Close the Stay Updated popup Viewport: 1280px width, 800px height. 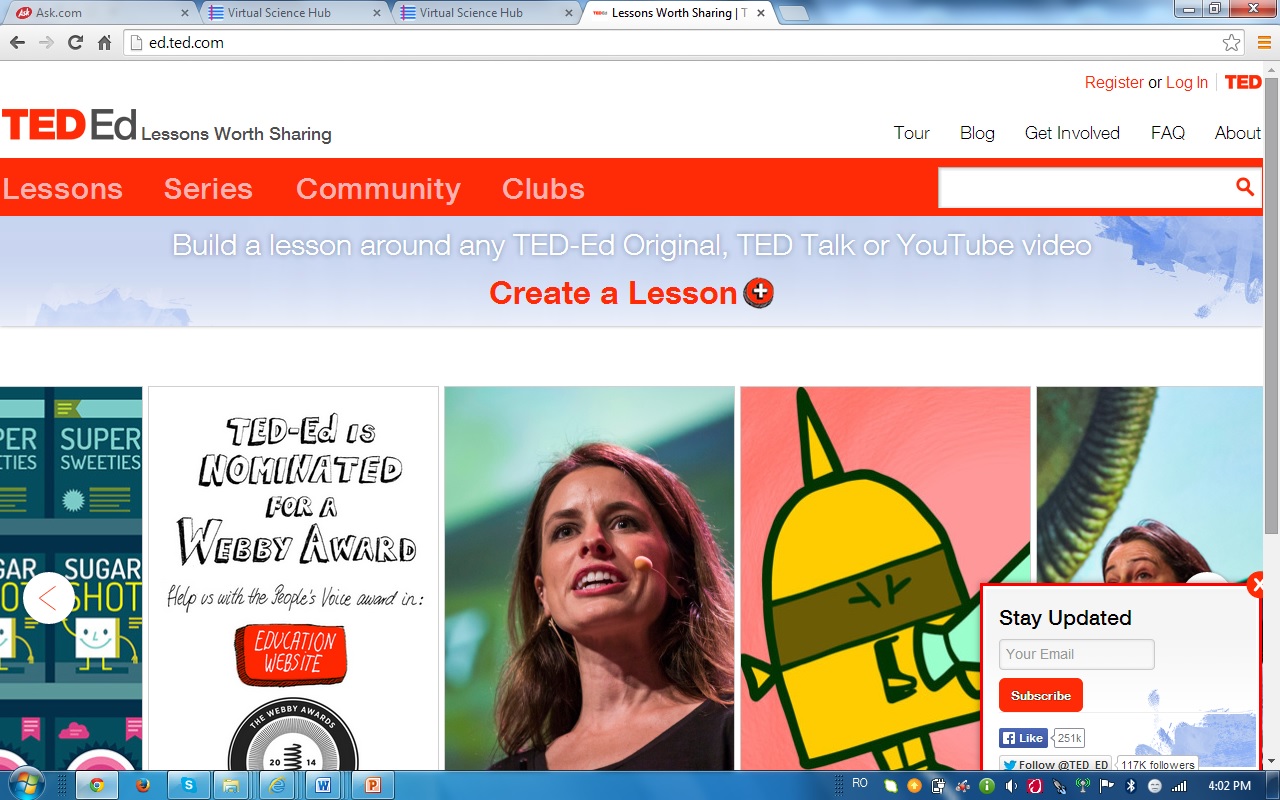[x=1257, y=586]
